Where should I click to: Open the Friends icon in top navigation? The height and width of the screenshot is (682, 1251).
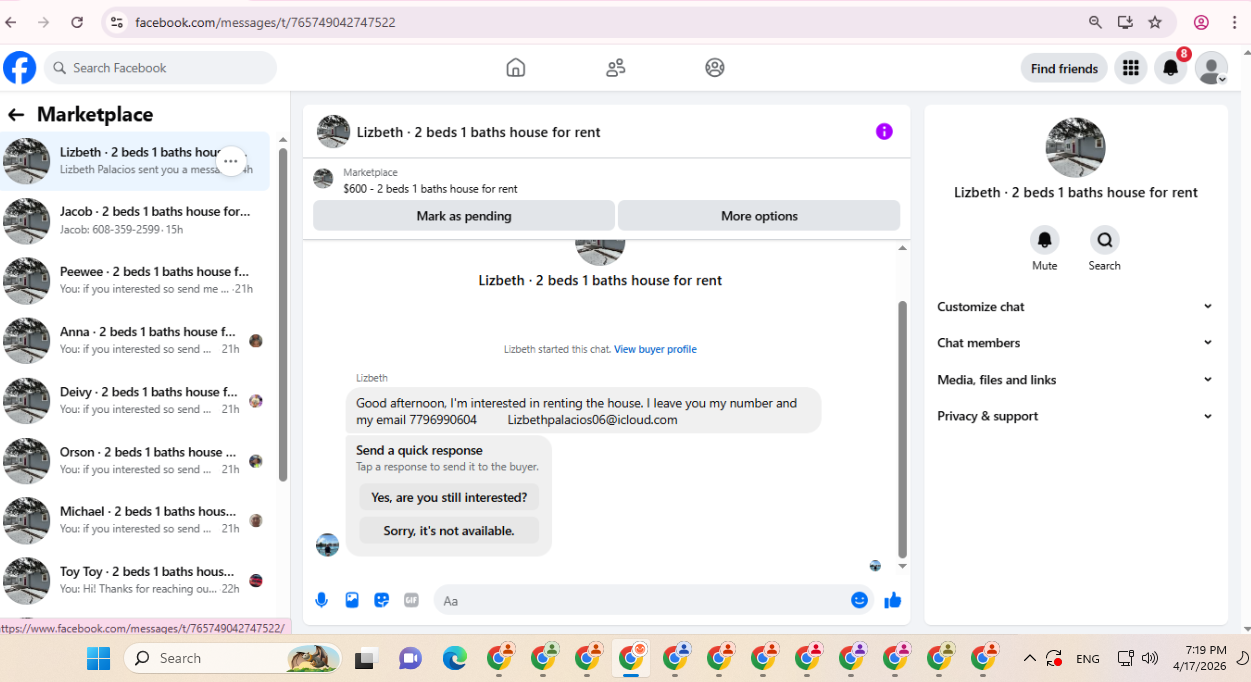coord(616,68)
